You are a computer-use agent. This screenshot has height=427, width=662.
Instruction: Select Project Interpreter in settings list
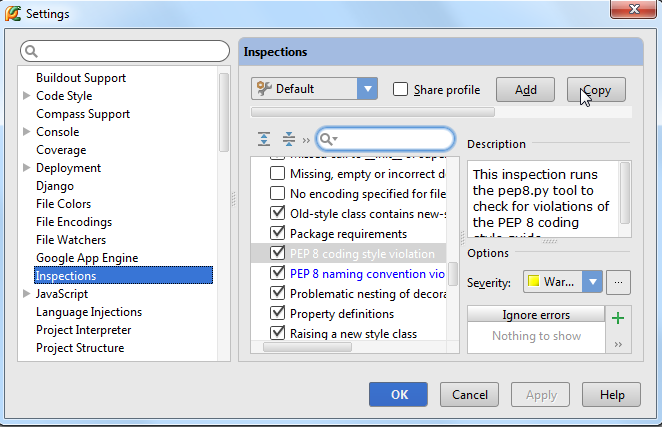click(83, 330)
